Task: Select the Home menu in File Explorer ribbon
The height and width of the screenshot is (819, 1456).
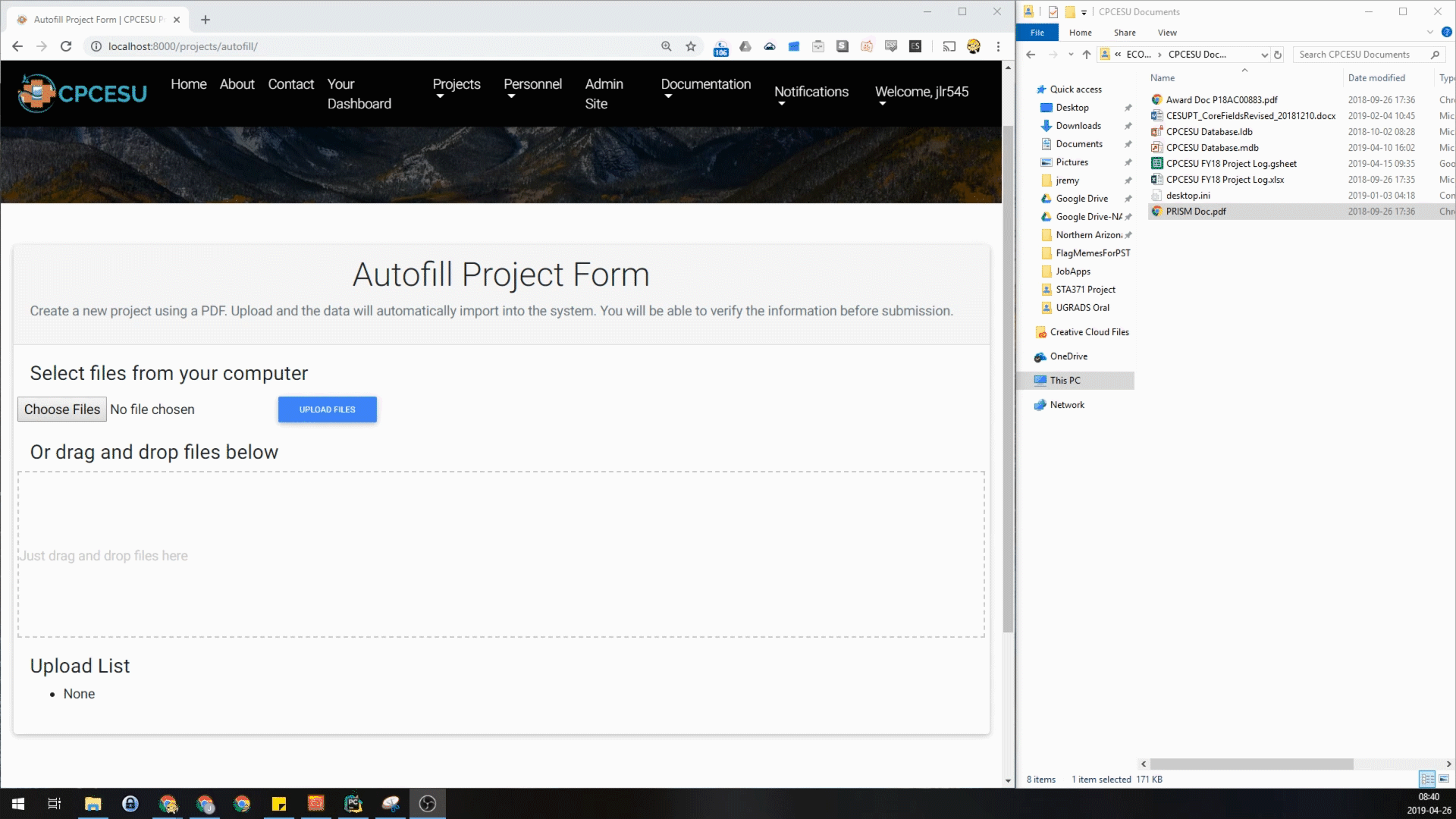Action: [1080, 32]
